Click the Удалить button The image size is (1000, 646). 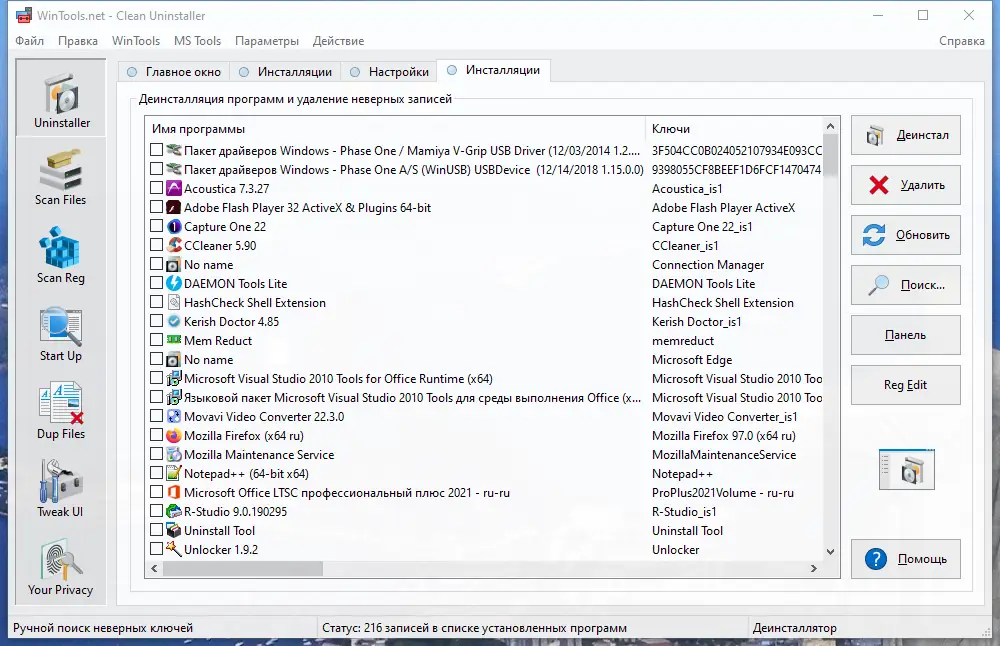[x=906, y=185]
